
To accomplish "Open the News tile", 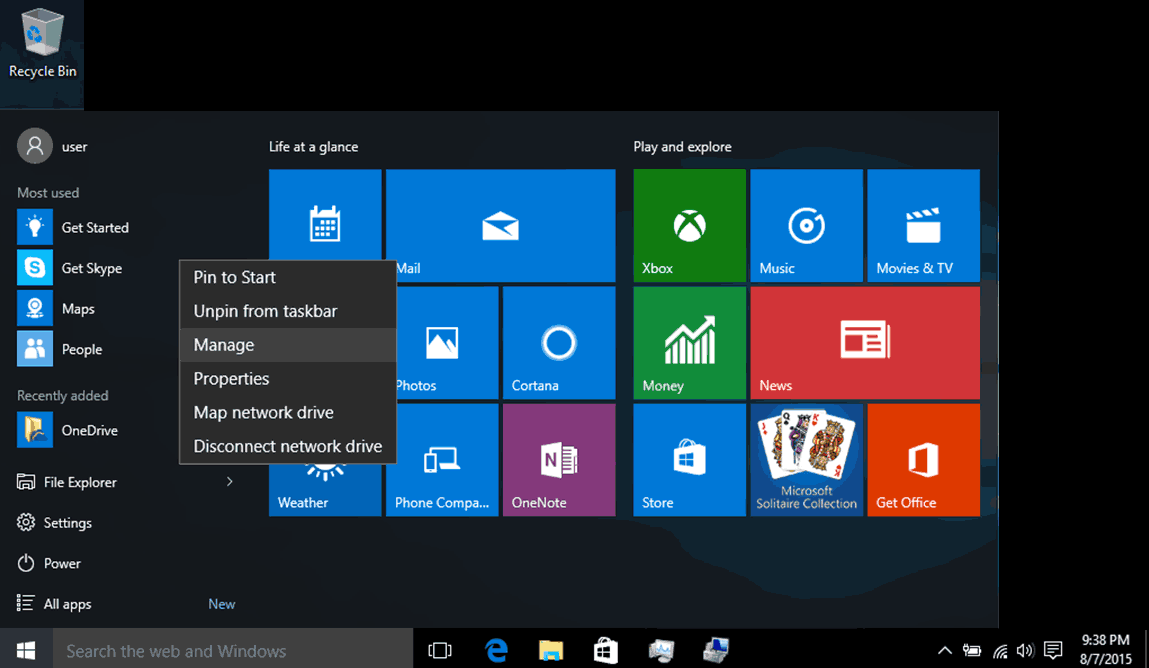I will click(x=865, y=343).
